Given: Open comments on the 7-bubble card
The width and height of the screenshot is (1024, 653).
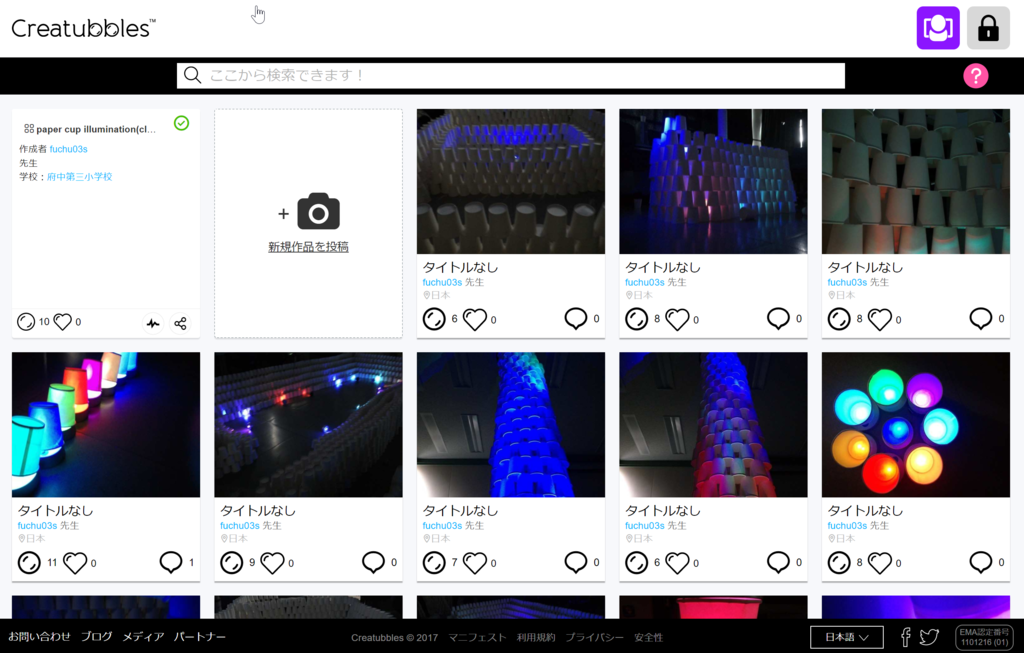Looking at the screenshot, I should pos(576,562).
